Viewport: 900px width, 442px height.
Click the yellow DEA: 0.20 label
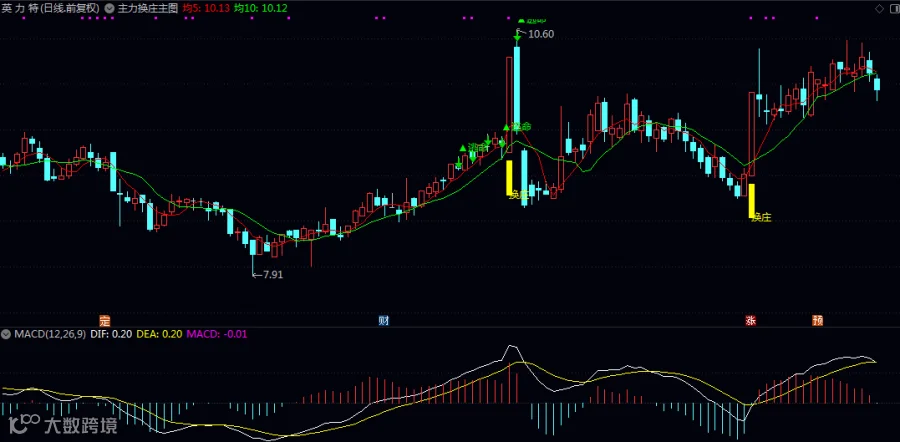[156, 334]
